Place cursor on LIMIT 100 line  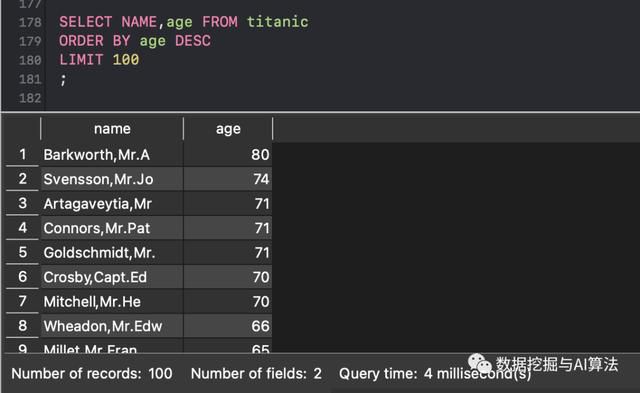click(99, 60)
